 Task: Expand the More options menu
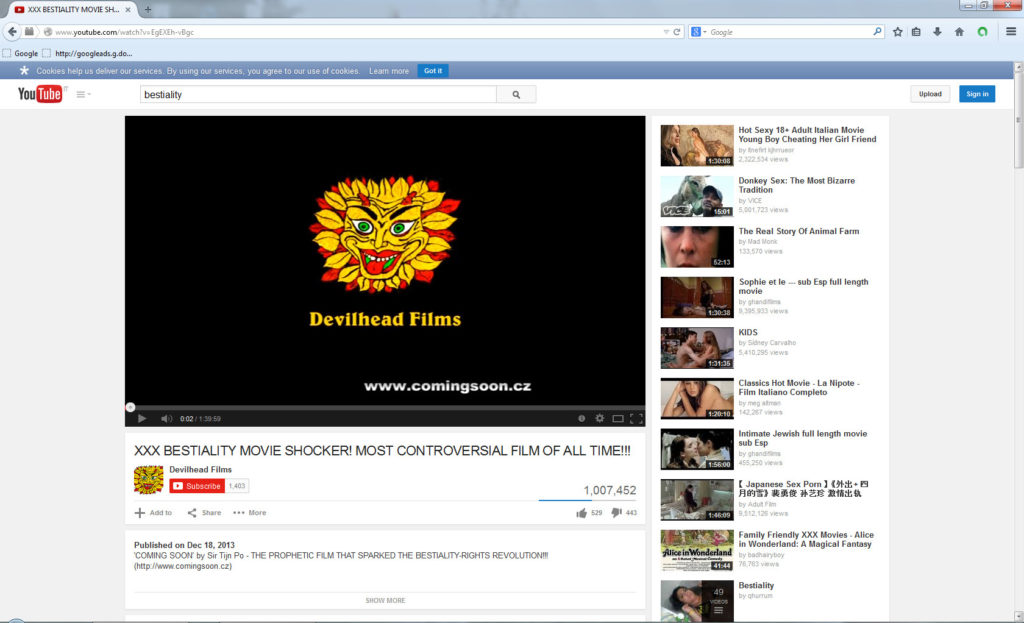click(x=249, y=513)
